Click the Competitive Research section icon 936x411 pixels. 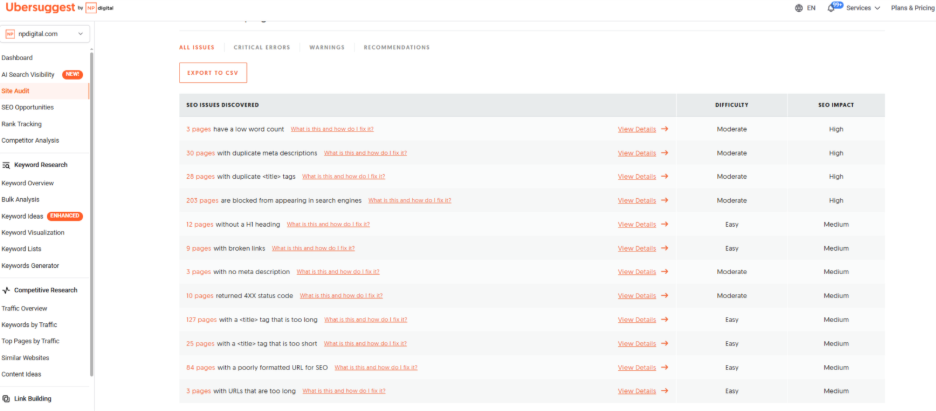pyautogui.click(x=6, y=291)
